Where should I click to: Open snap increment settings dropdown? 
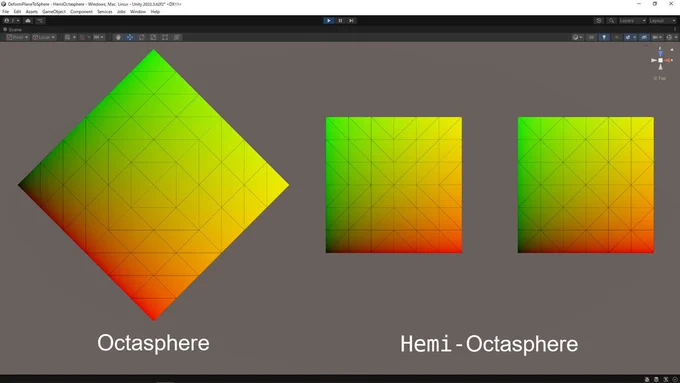(99, 37)
